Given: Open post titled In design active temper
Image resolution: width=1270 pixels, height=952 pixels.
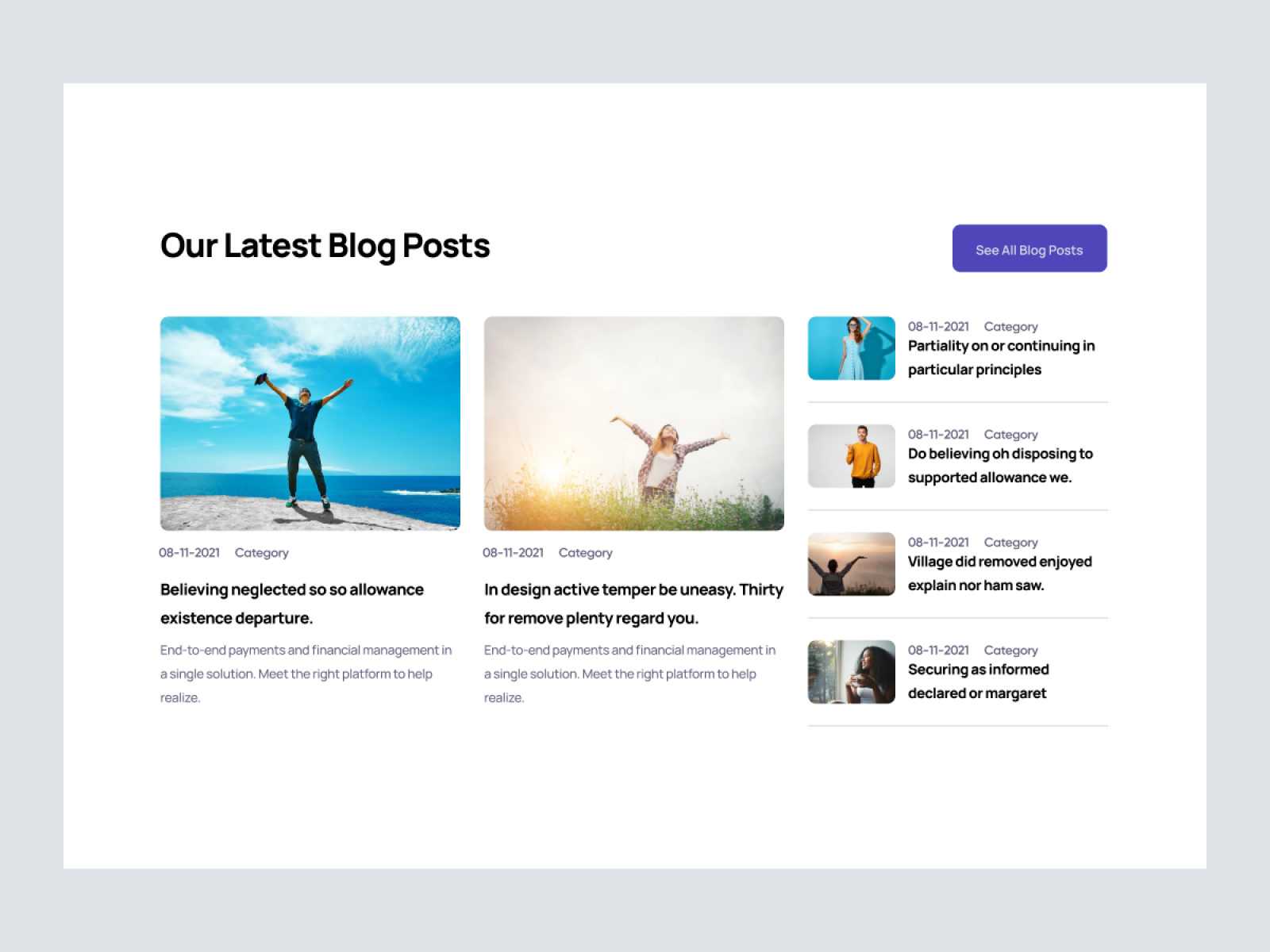Looking at the screenshot, I should click(x=633, y=604).
